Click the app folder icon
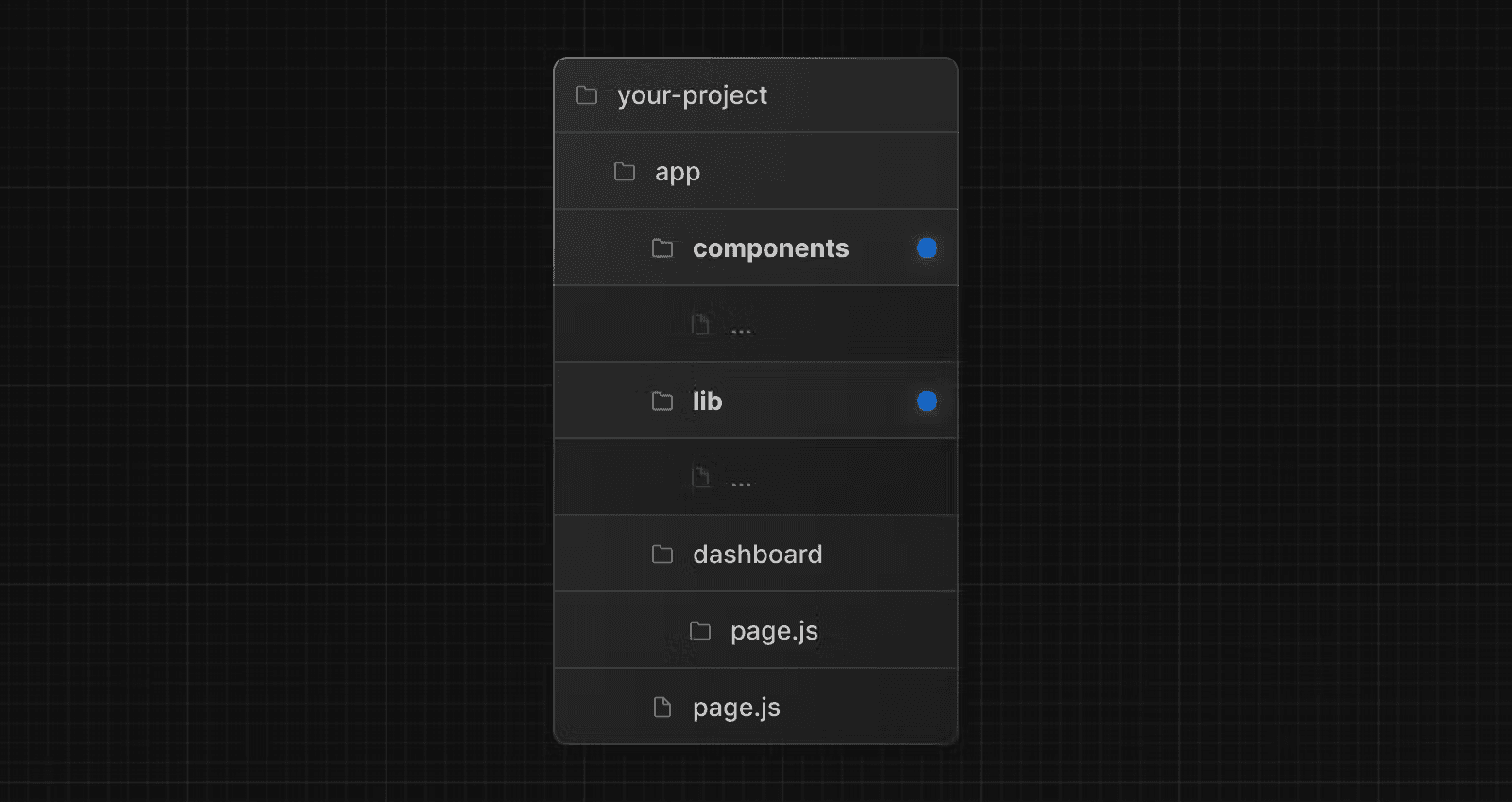Screen dimensions: 1512x802 click(x=625, y=172)
